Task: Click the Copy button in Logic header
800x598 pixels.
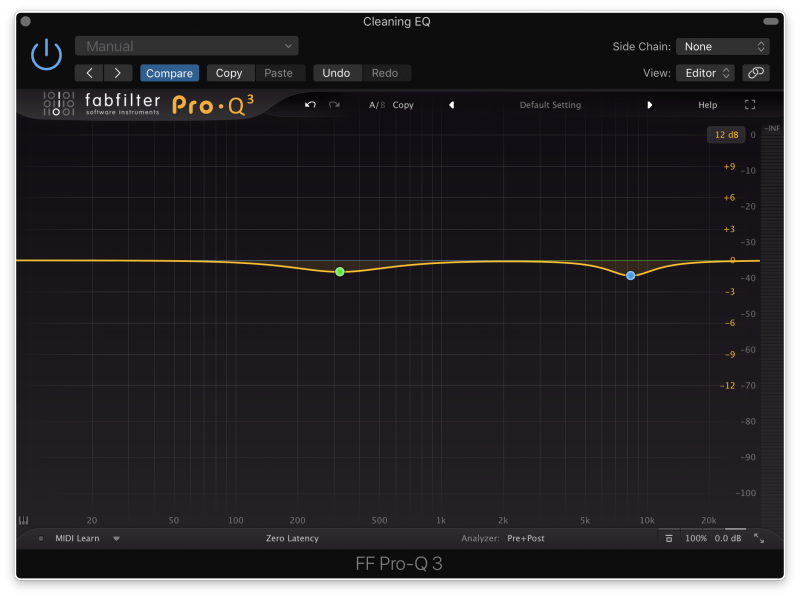Action: (229, 73)
